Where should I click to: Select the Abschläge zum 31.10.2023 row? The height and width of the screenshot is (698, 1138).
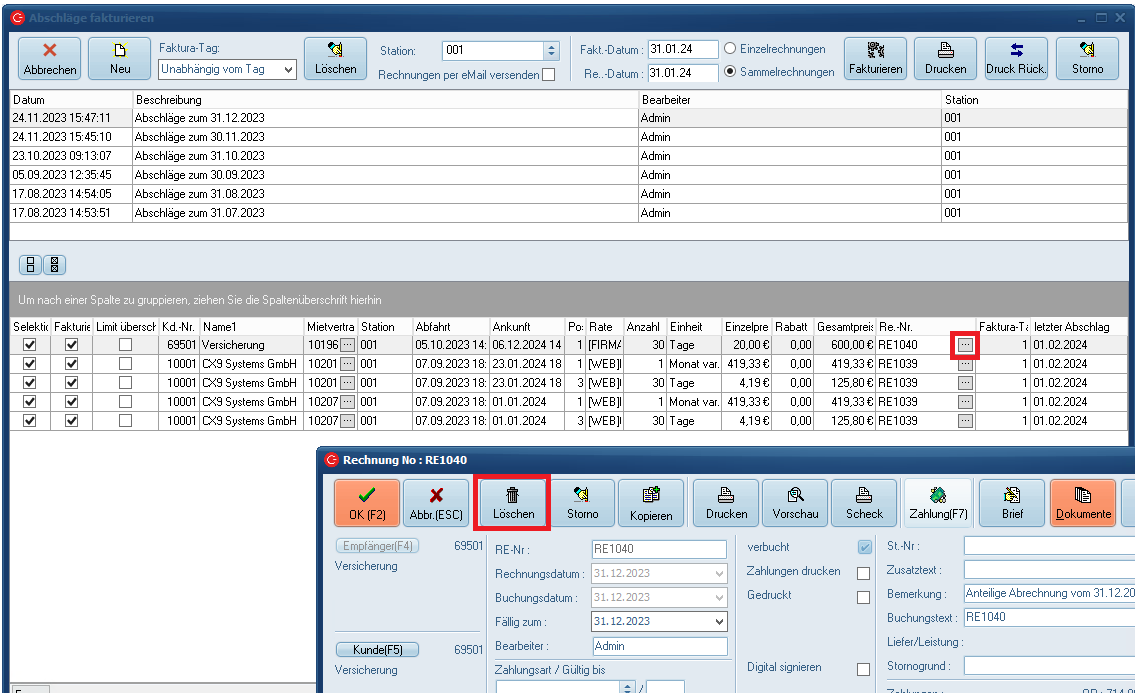pyautogui.click(x=200, y=156)
